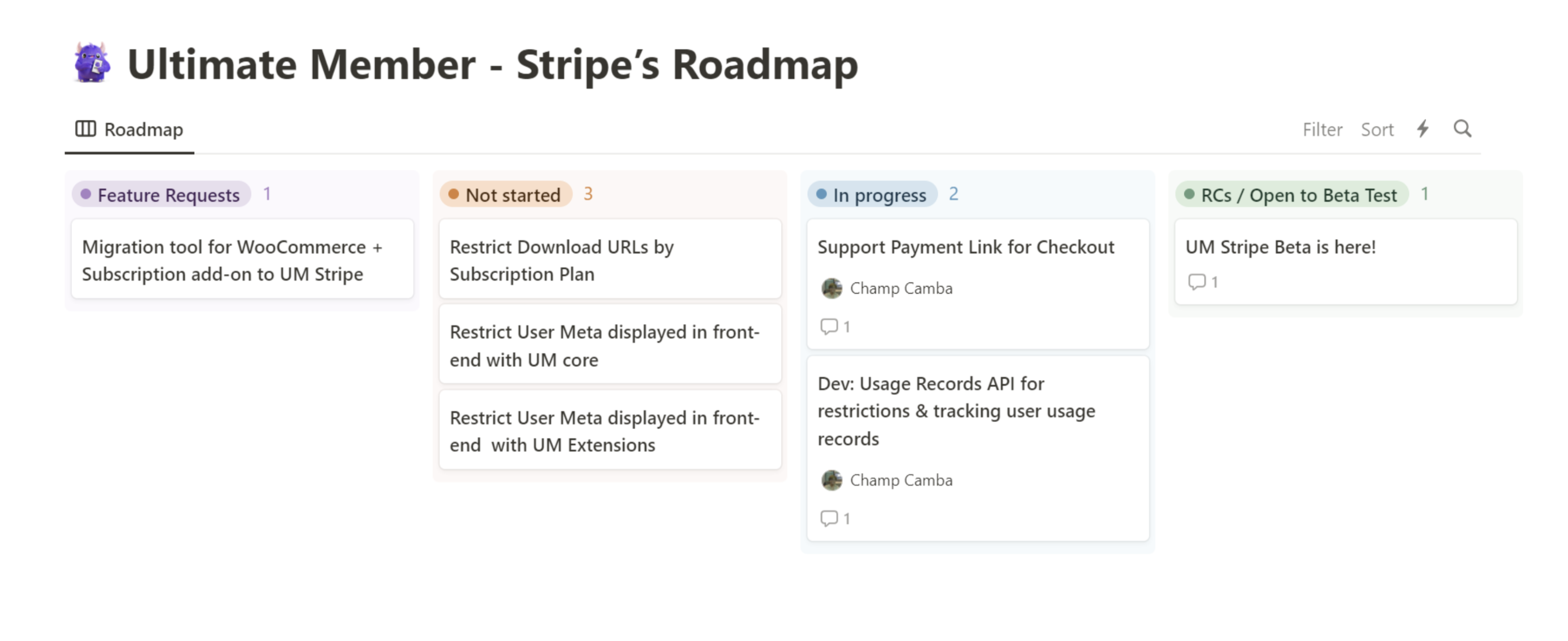Select the Roadmap tab
The width and height of the screenshot is (1568, 641).
pyautogui.click(x=129, y=128)
